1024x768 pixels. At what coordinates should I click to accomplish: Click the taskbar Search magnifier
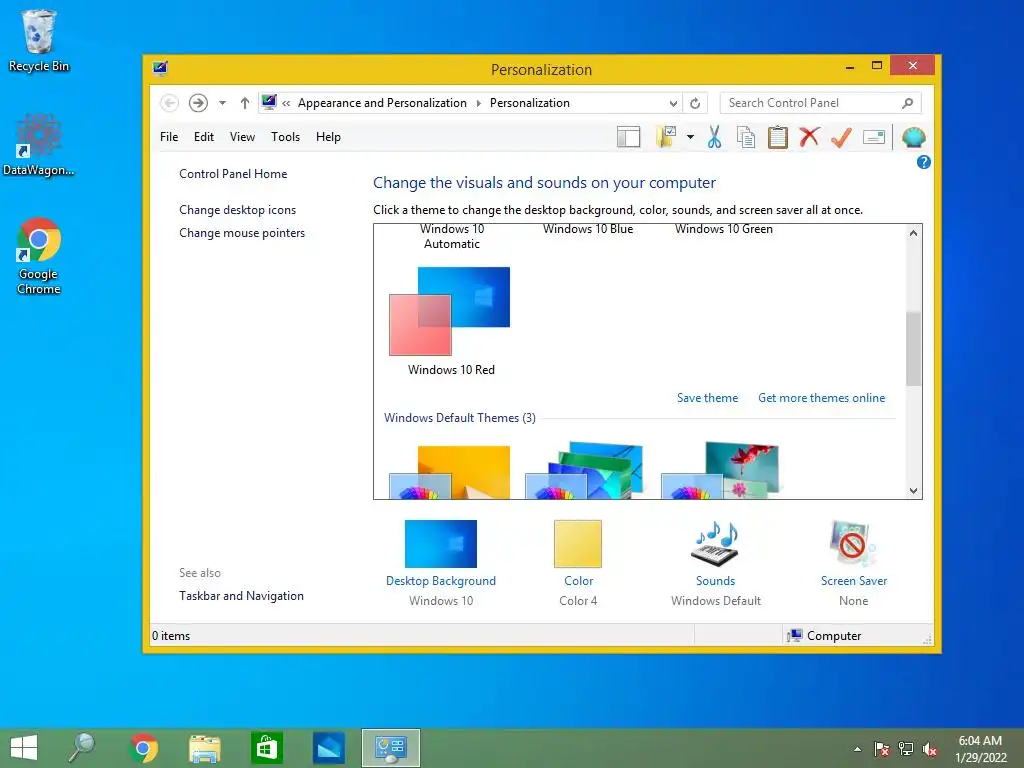[x=82, y=748]
